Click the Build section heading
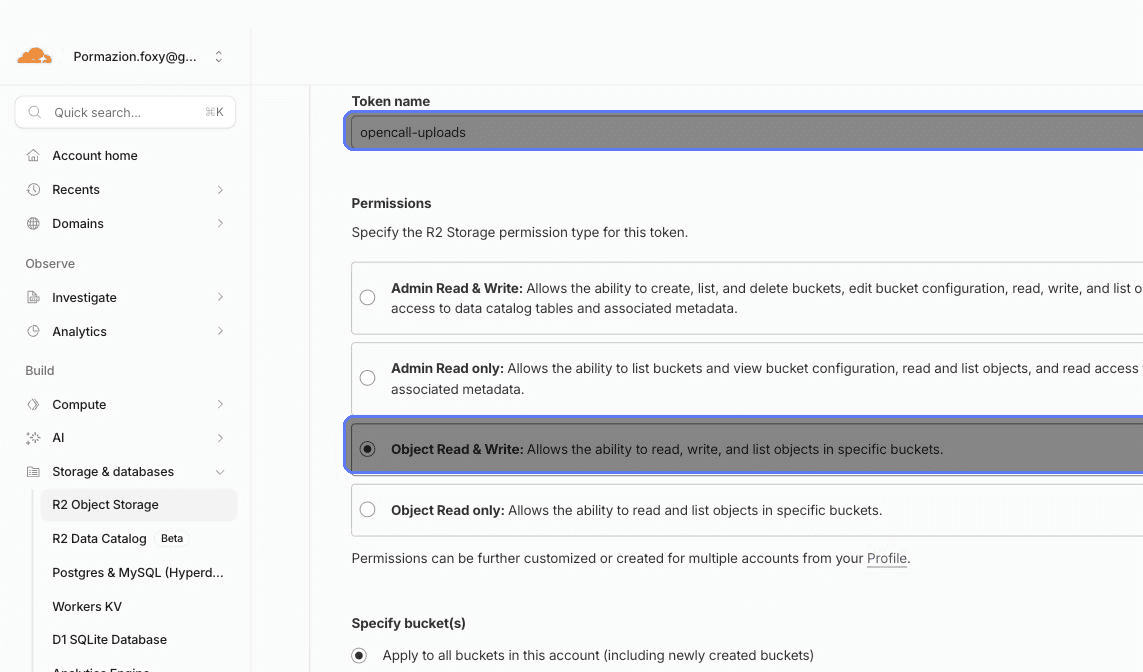Screen dimensions: 1143x672 click(x=39, y=370)
